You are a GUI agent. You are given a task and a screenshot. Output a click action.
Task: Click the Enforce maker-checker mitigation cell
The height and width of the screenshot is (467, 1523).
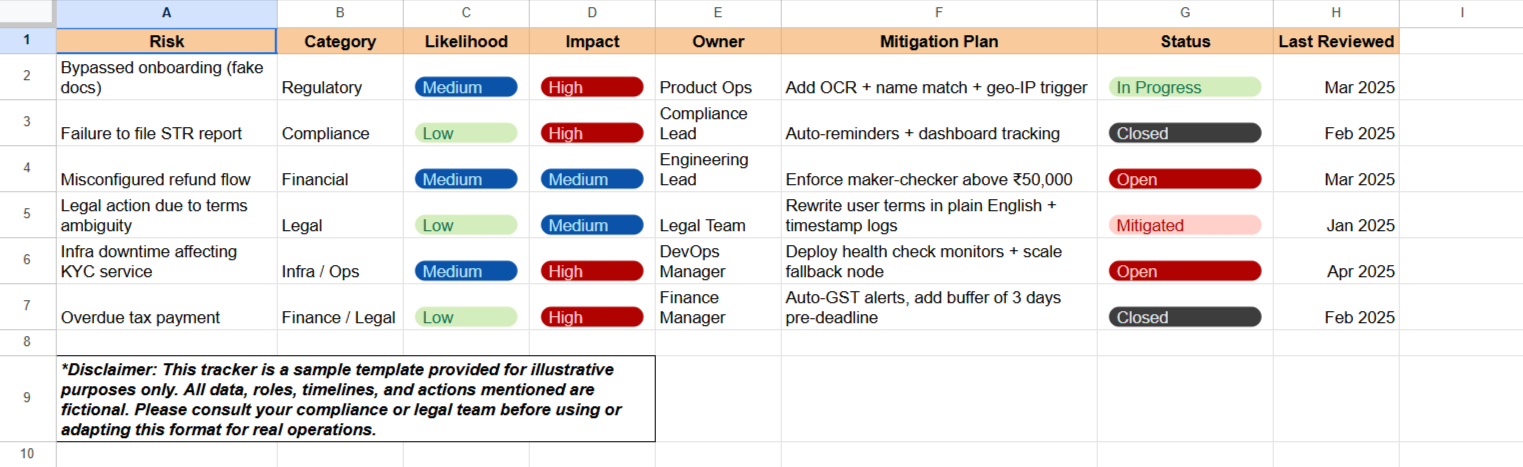pyautogui.click(x=939, y=169)
